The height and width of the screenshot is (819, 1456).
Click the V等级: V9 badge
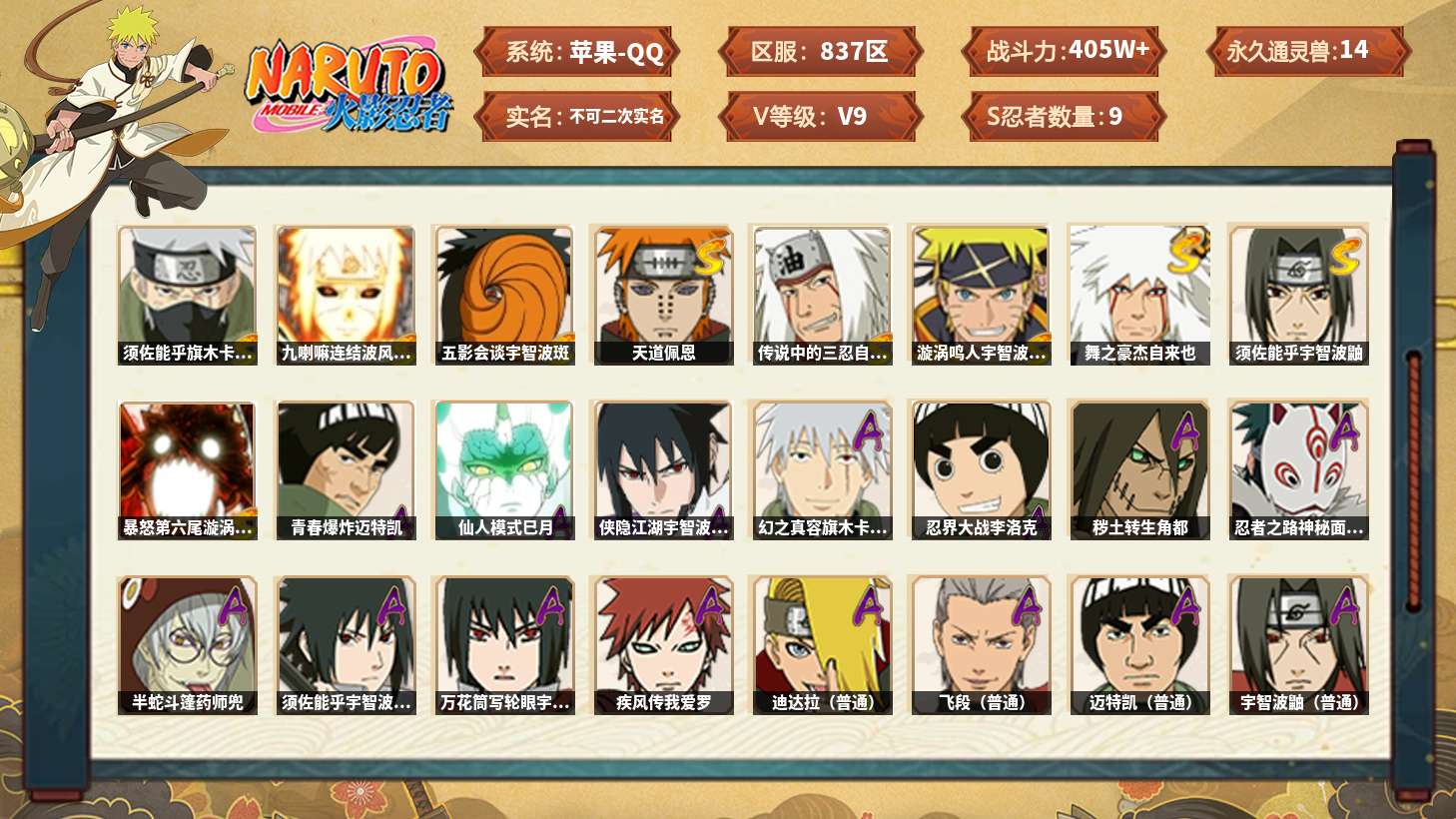click(820, 116)
